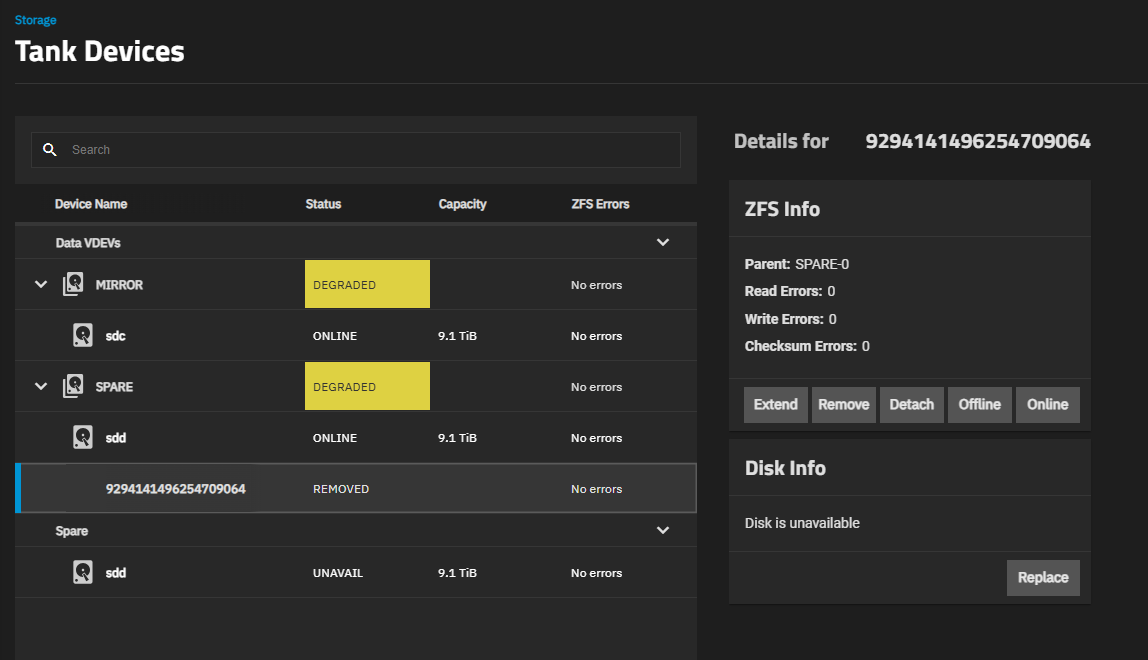Collapse the MIRROR vdev tree node

[x=41, y=285]
